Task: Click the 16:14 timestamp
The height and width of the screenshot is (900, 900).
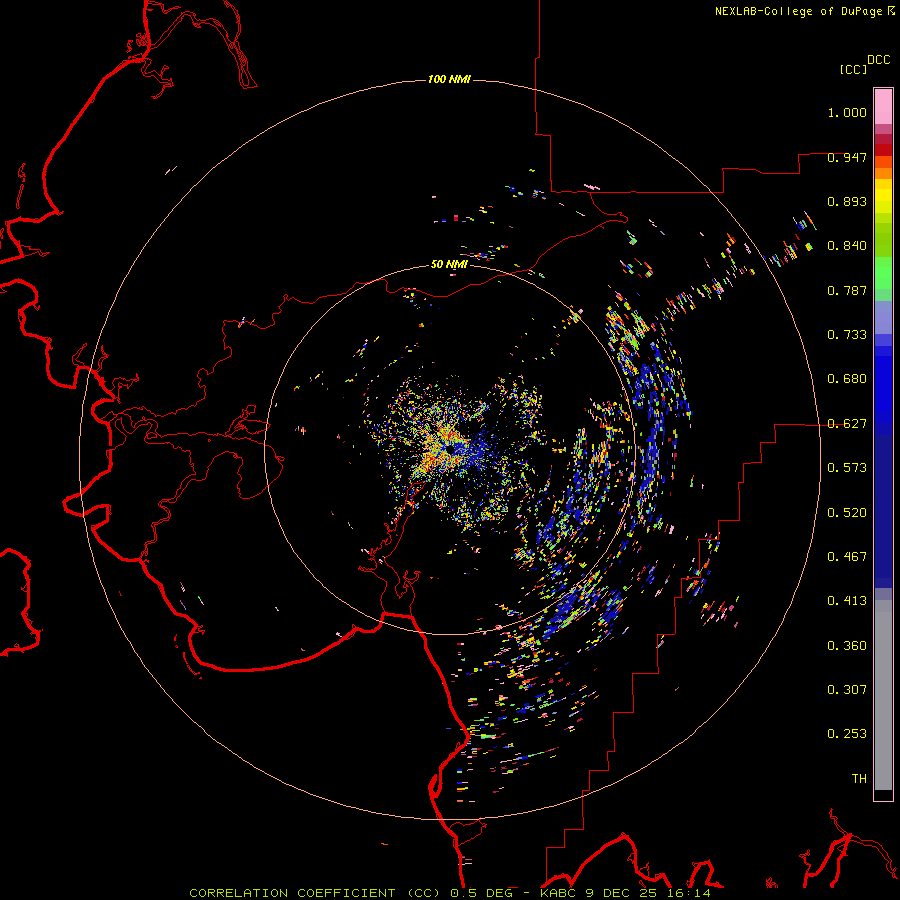Action: tap(691, 893)
